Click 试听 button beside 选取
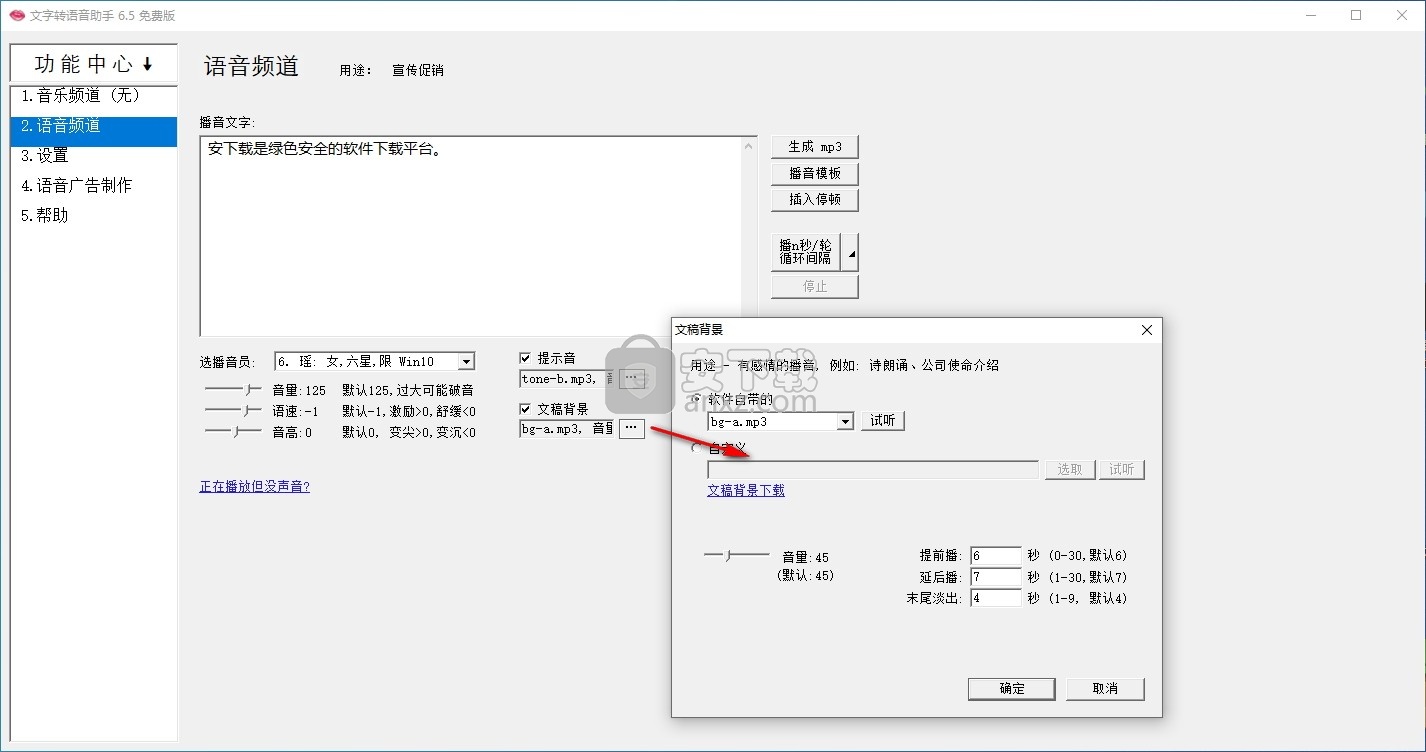The width and height of the screenshot is (1426, 752). point(1122,469)
